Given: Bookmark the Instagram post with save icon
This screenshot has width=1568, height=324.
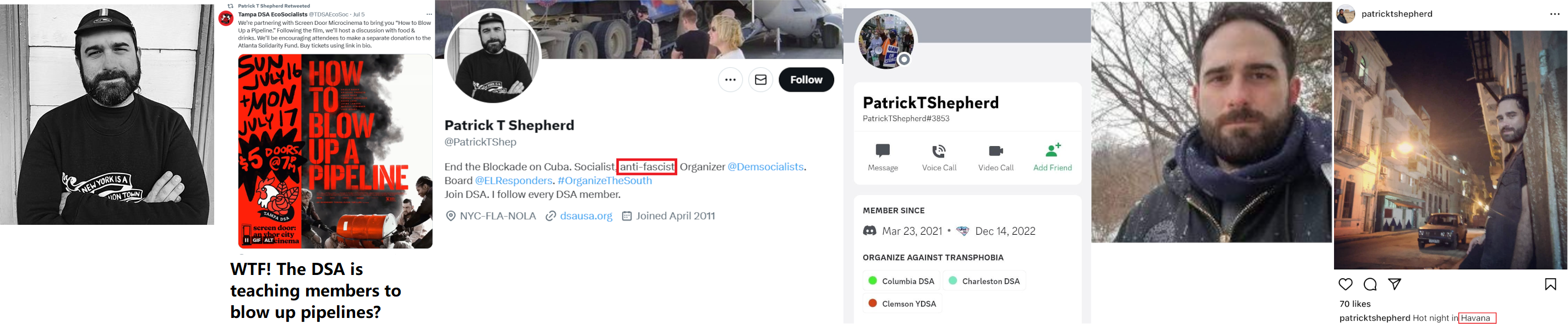Looking at the screenshot, I should 1550,284.
